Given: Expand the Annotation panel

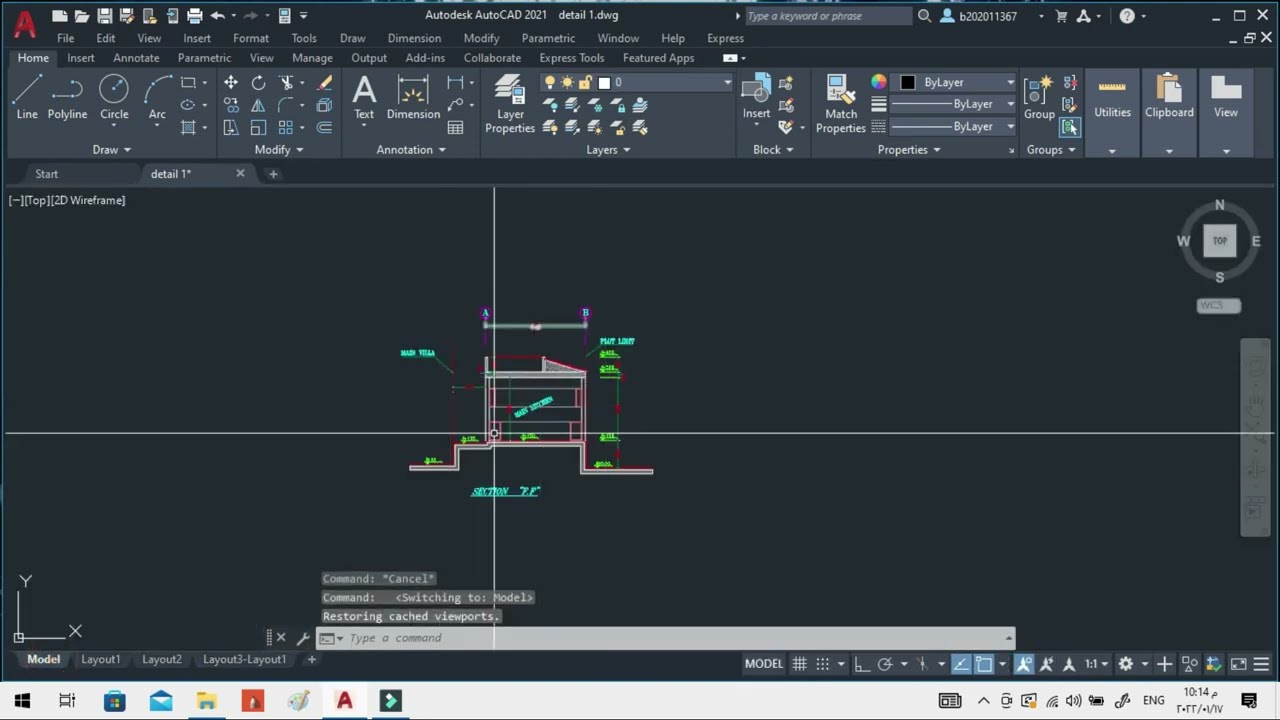Looking at the screenshot, I should click(x=411, y=150).
